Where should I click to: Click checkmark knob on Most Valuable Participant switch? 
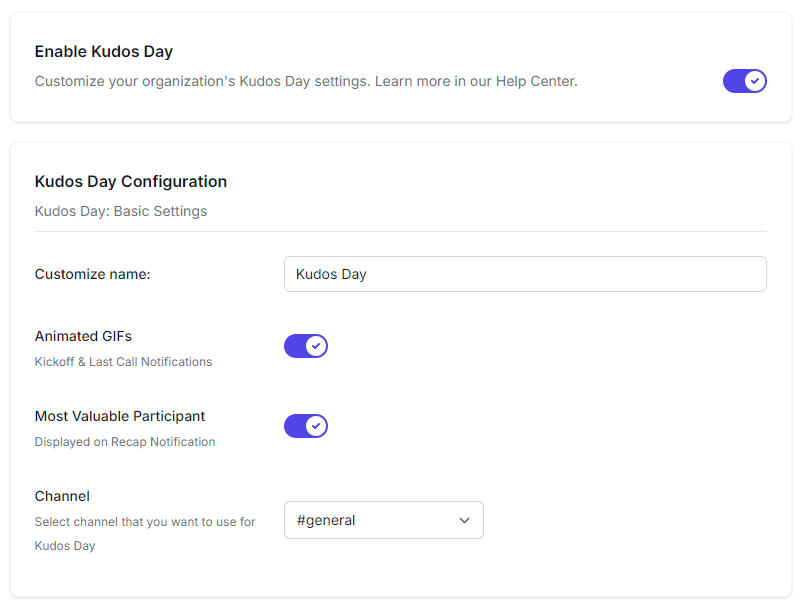[316, 426]
